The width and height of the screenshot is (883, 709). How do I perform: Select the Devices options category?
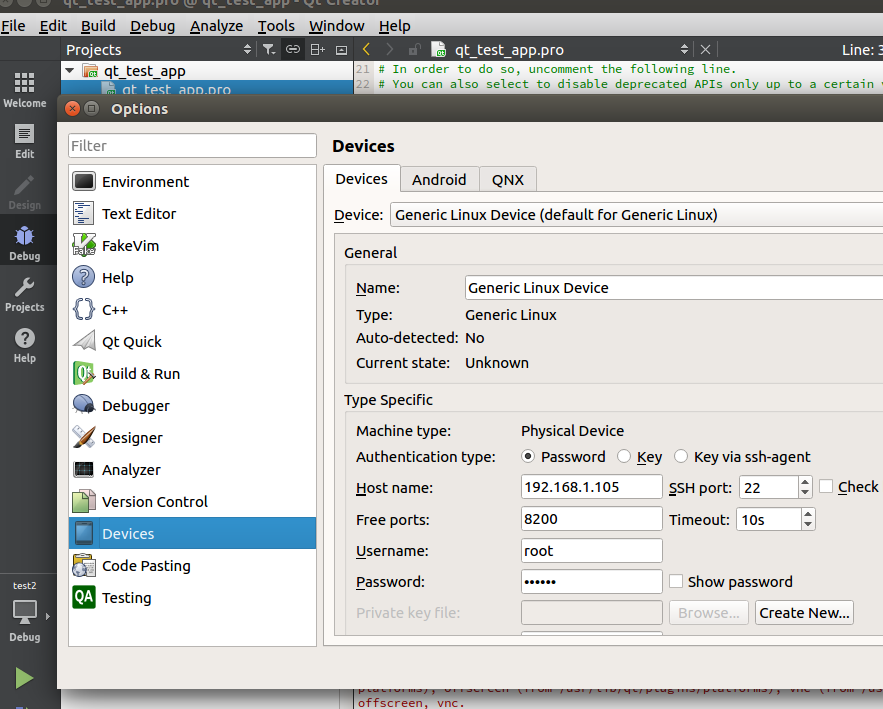(192, 533)
